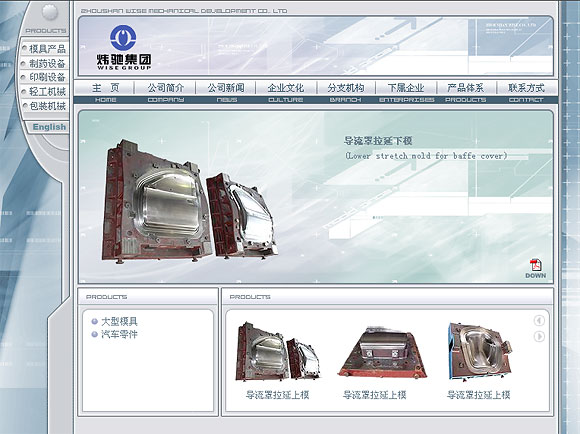Open the 大型模具 product category

(119, 322)
